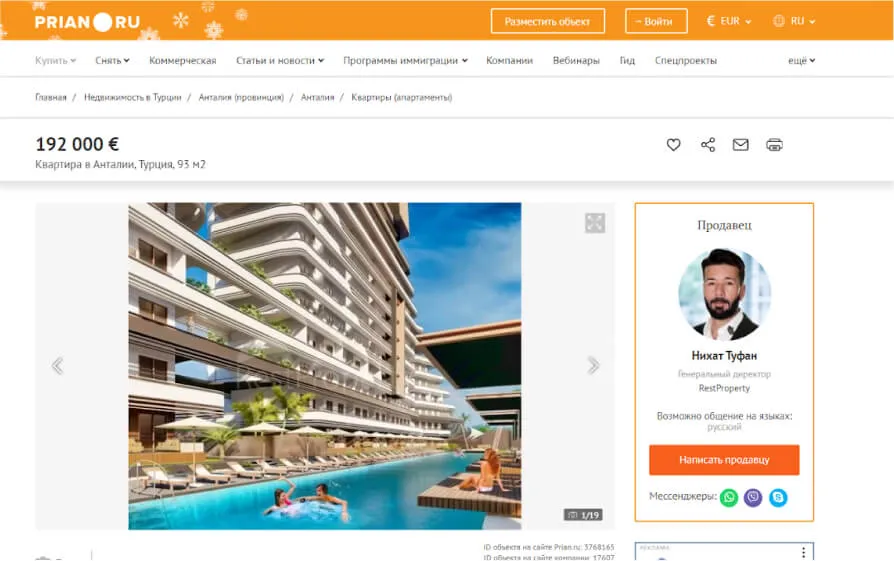The width and height of the screenshot is (894, 561).
Task: Go to previous photo with left arrow
Action: 57,366
